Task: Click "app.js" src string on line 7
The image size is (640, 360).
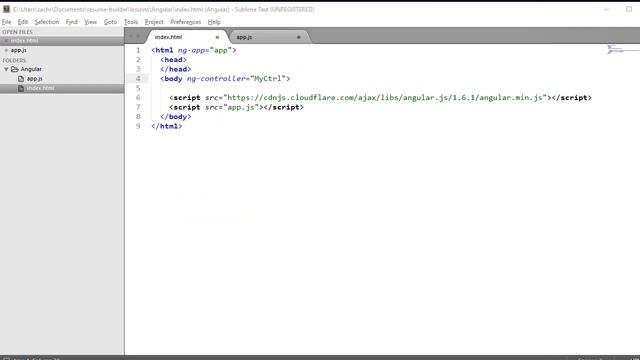Action: pos(241,107)
